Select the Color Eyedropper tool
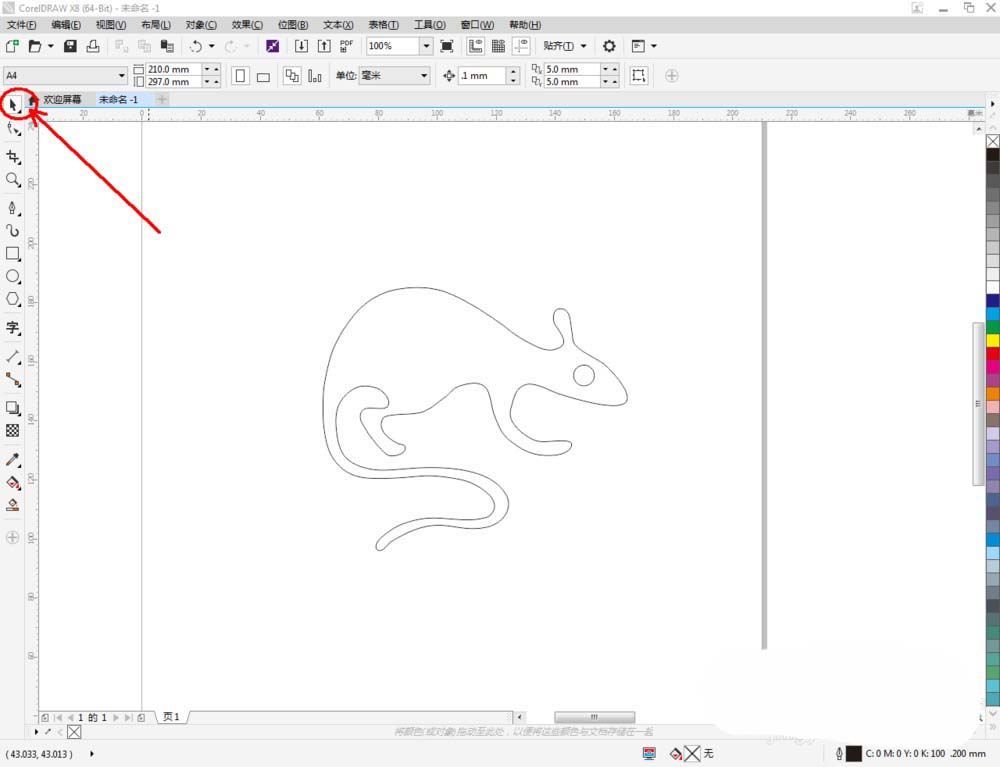This screenshot has width=1000, height=767. 13,459
